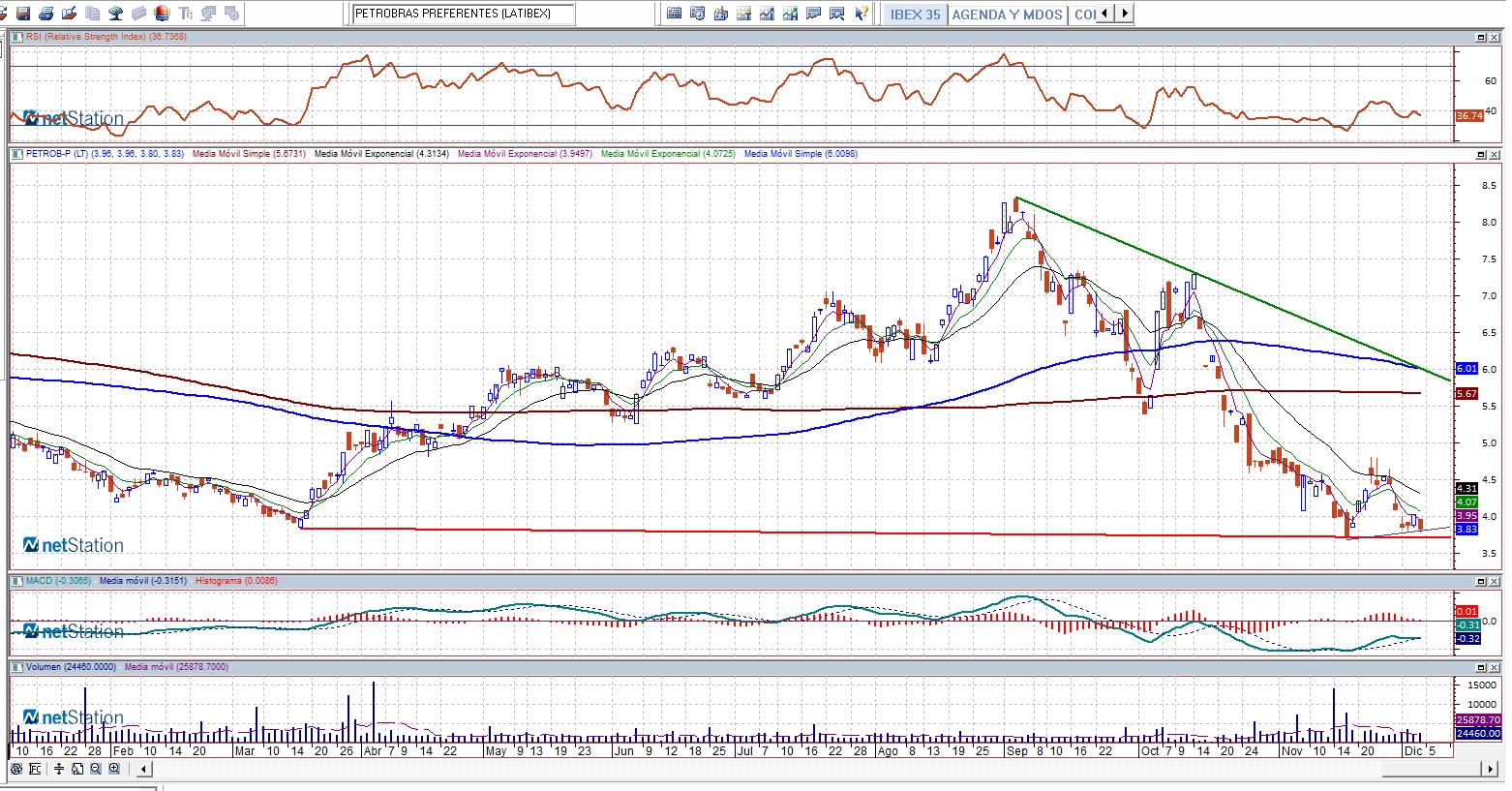Click the tree icon in top toolbar

(115, 14)
